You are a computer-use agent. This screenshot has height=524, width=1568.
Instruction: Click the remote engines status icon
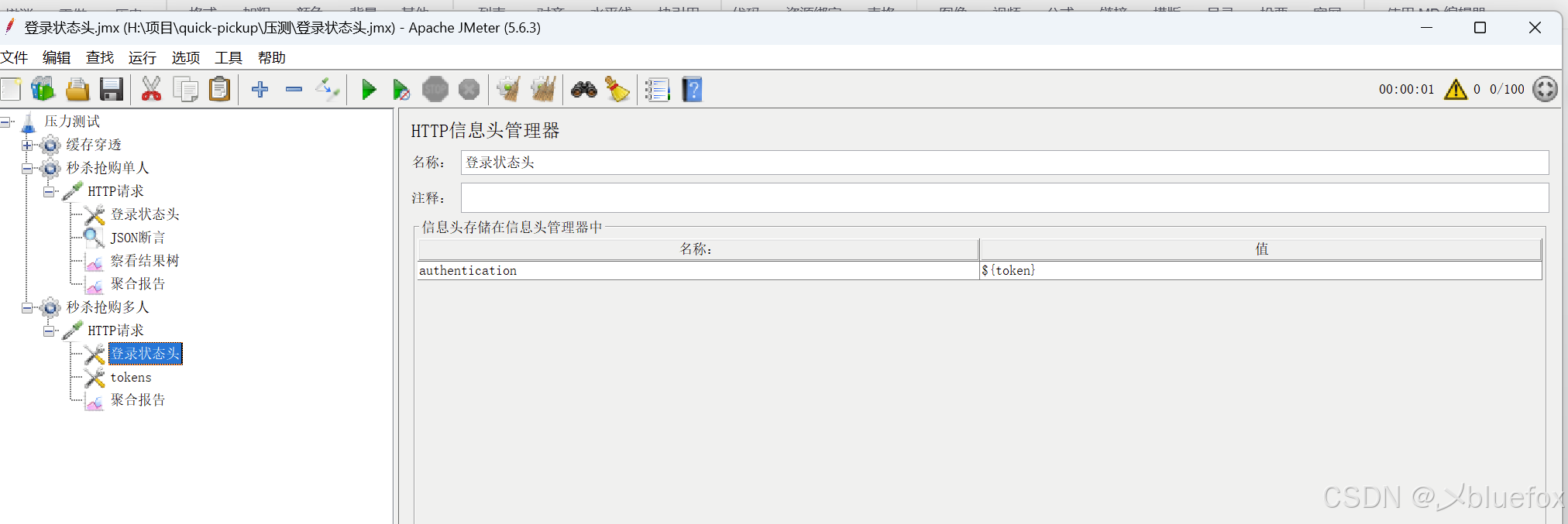(x=1545, y=89)
